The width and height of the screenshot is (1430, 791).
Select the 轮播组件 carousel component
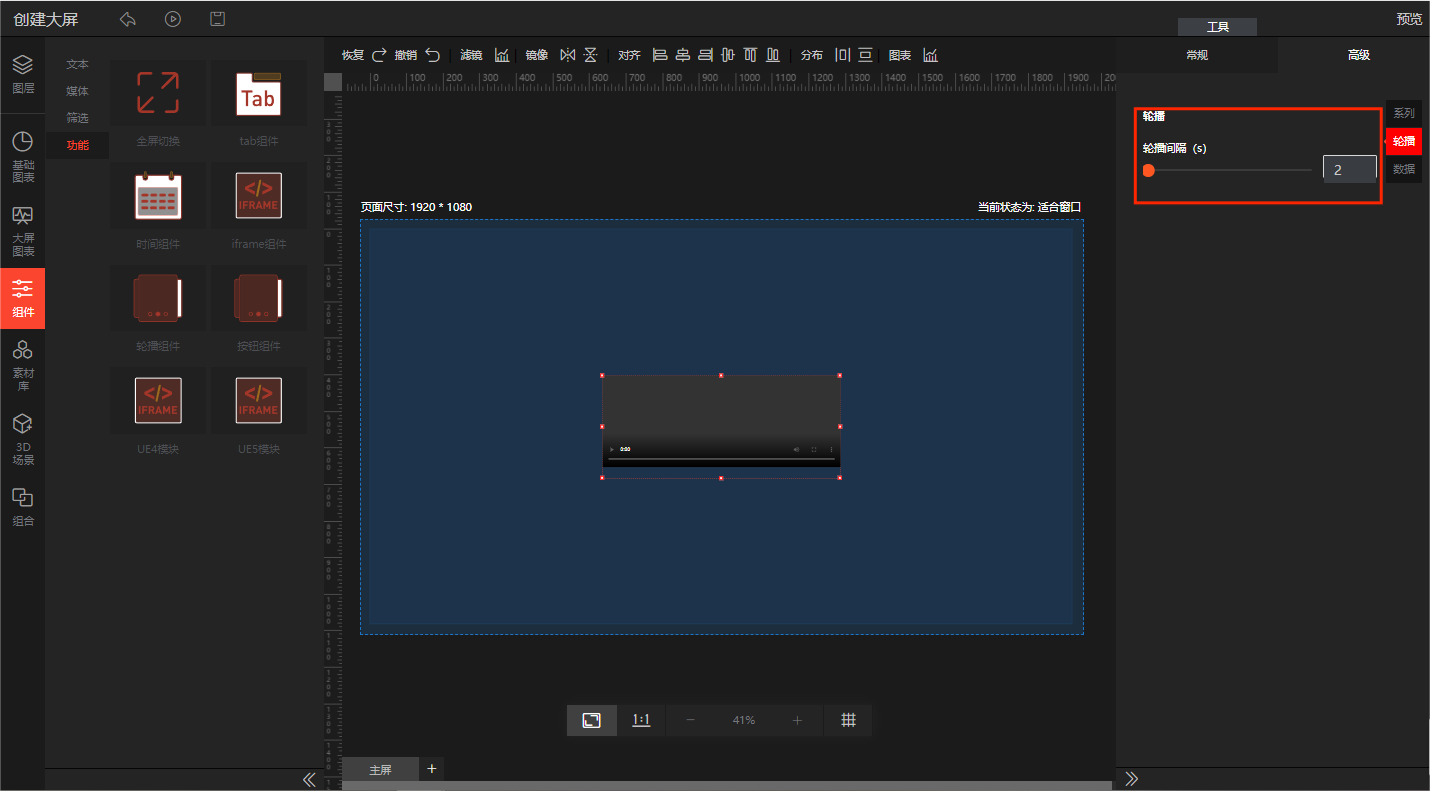click(x=158, y=299)
